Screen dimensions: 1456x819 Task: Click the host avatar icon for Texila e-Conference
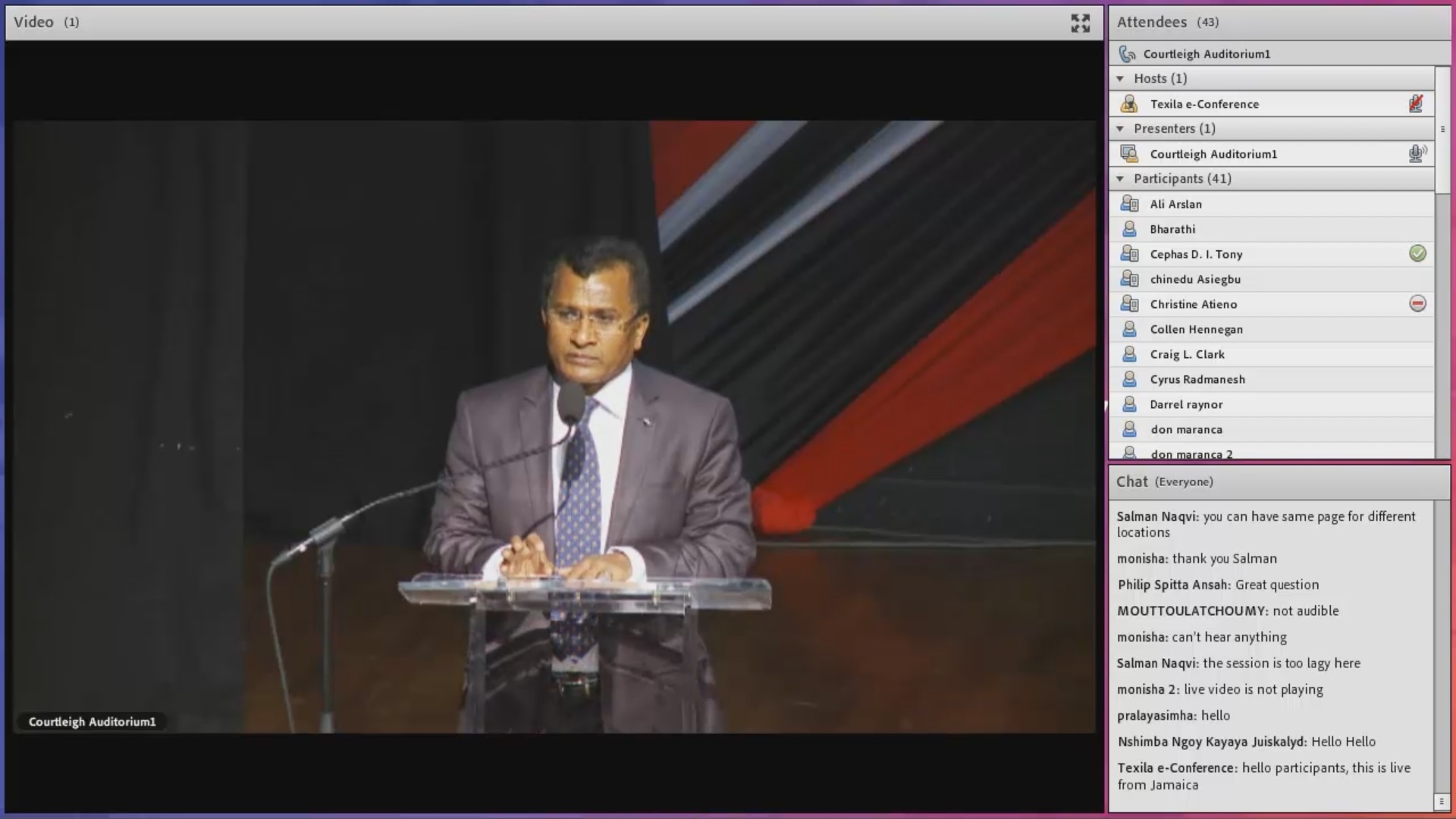coord(1129,104)
